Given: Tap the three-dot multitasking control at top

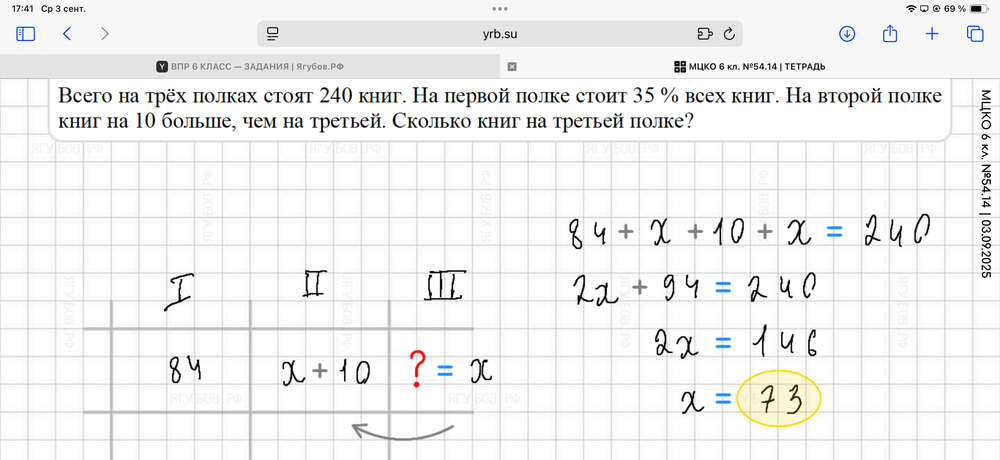Looking at the screenshot, I should click(500, 8).
